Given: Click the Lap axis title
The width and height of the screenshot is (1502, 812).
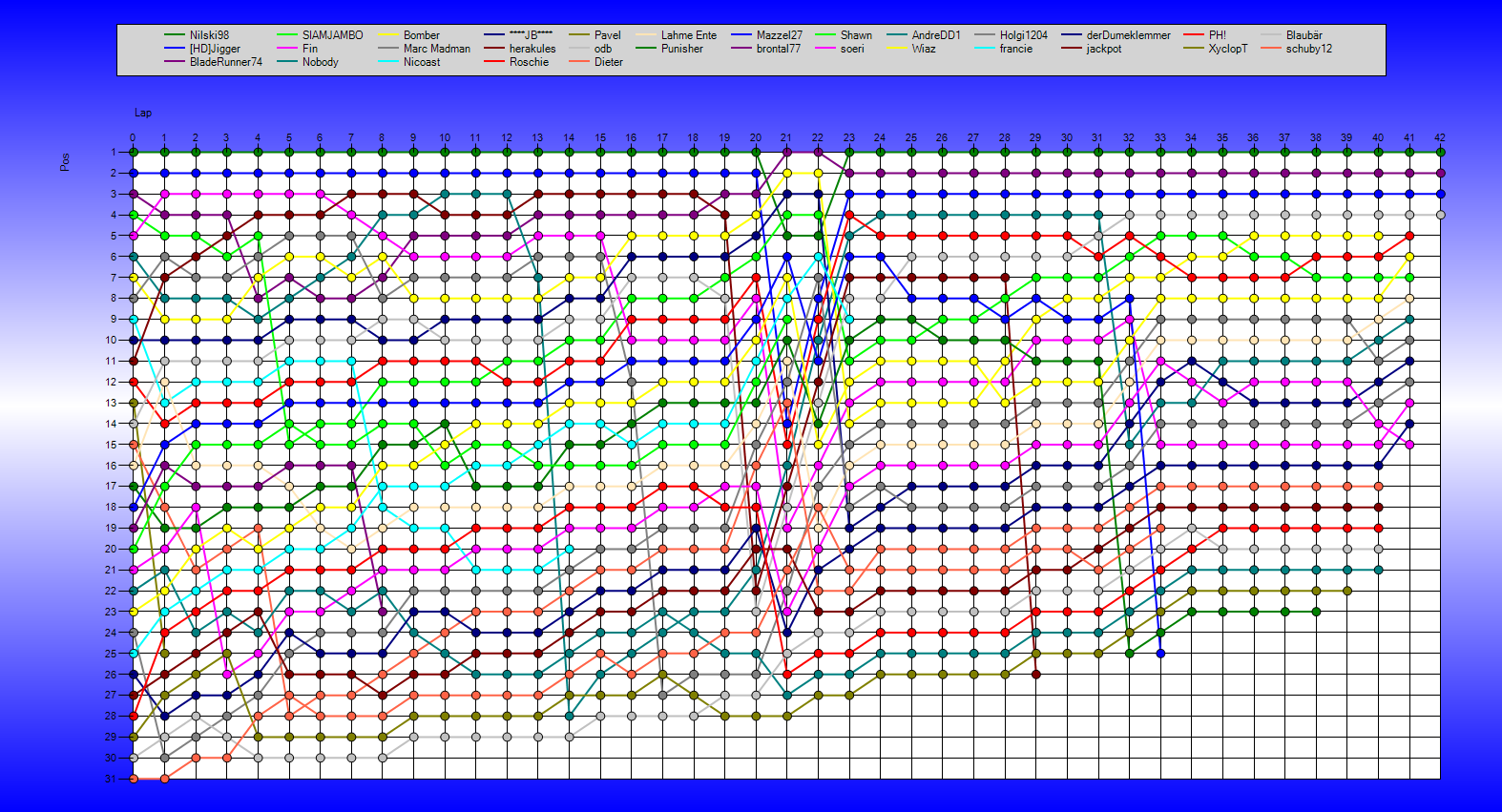Looking at the screenshot, I should click(143, 113).
